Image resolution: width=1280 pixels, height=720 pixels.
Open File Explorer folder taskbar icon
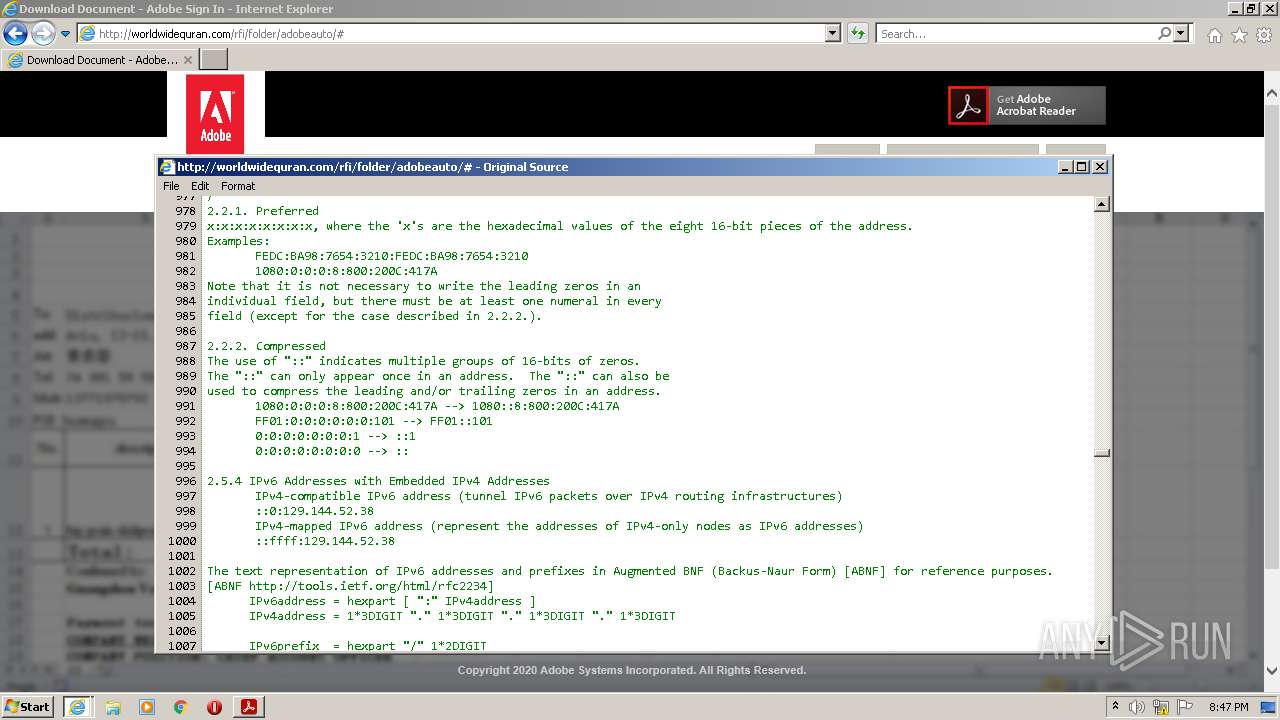click(113, 707)
